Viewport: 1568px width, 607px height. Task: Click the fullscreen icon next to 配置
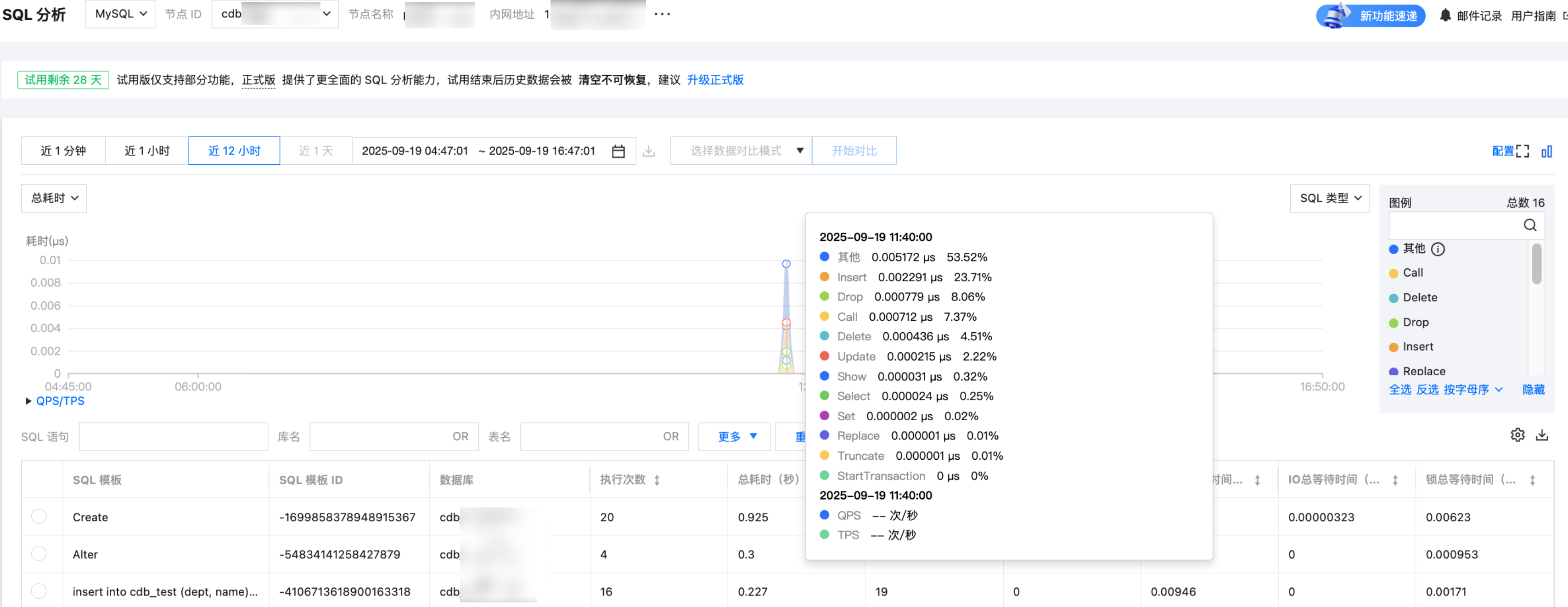click(x=1523, y=151)
